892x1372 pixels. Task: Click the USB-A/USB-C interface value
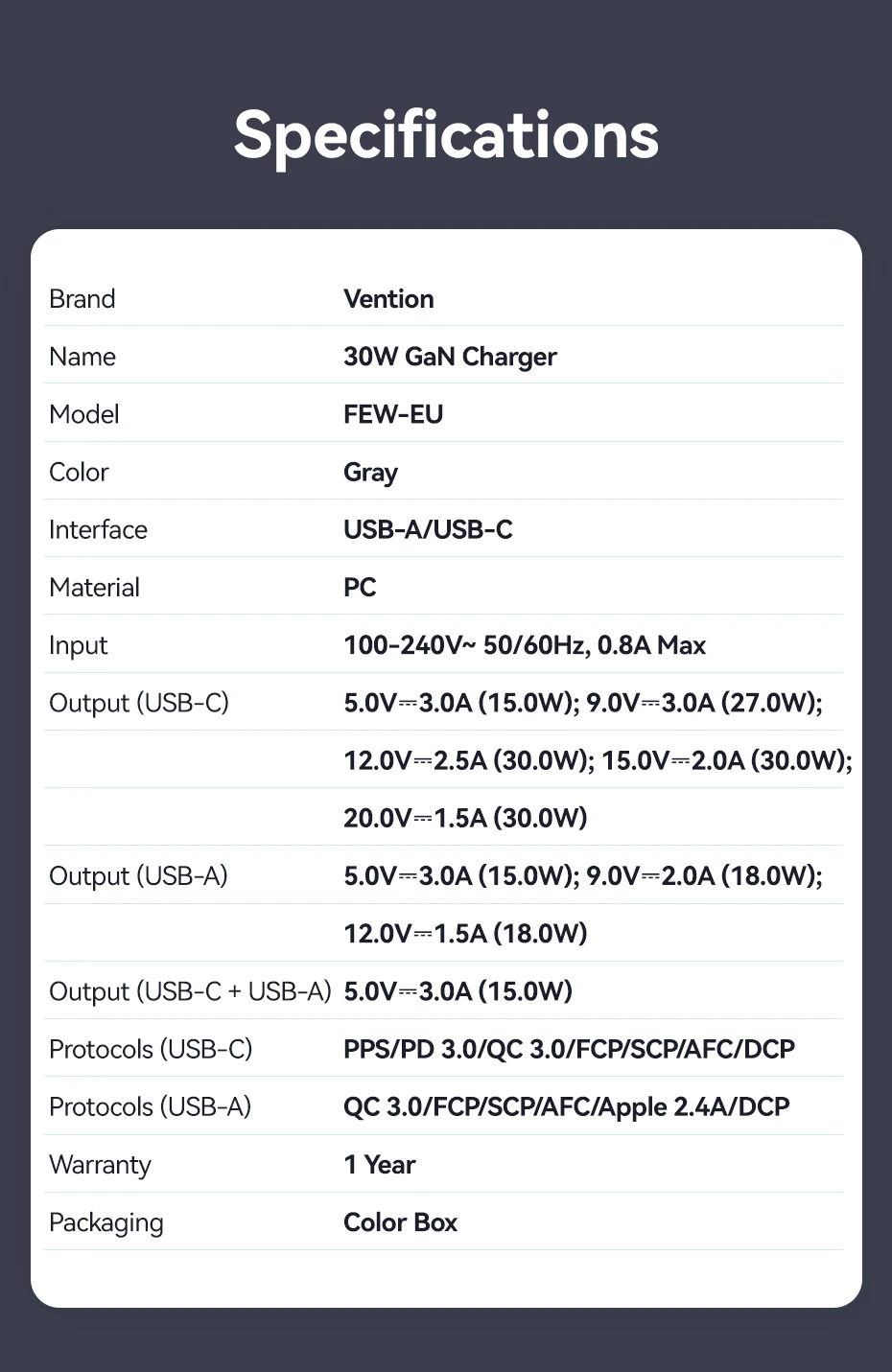428,530
